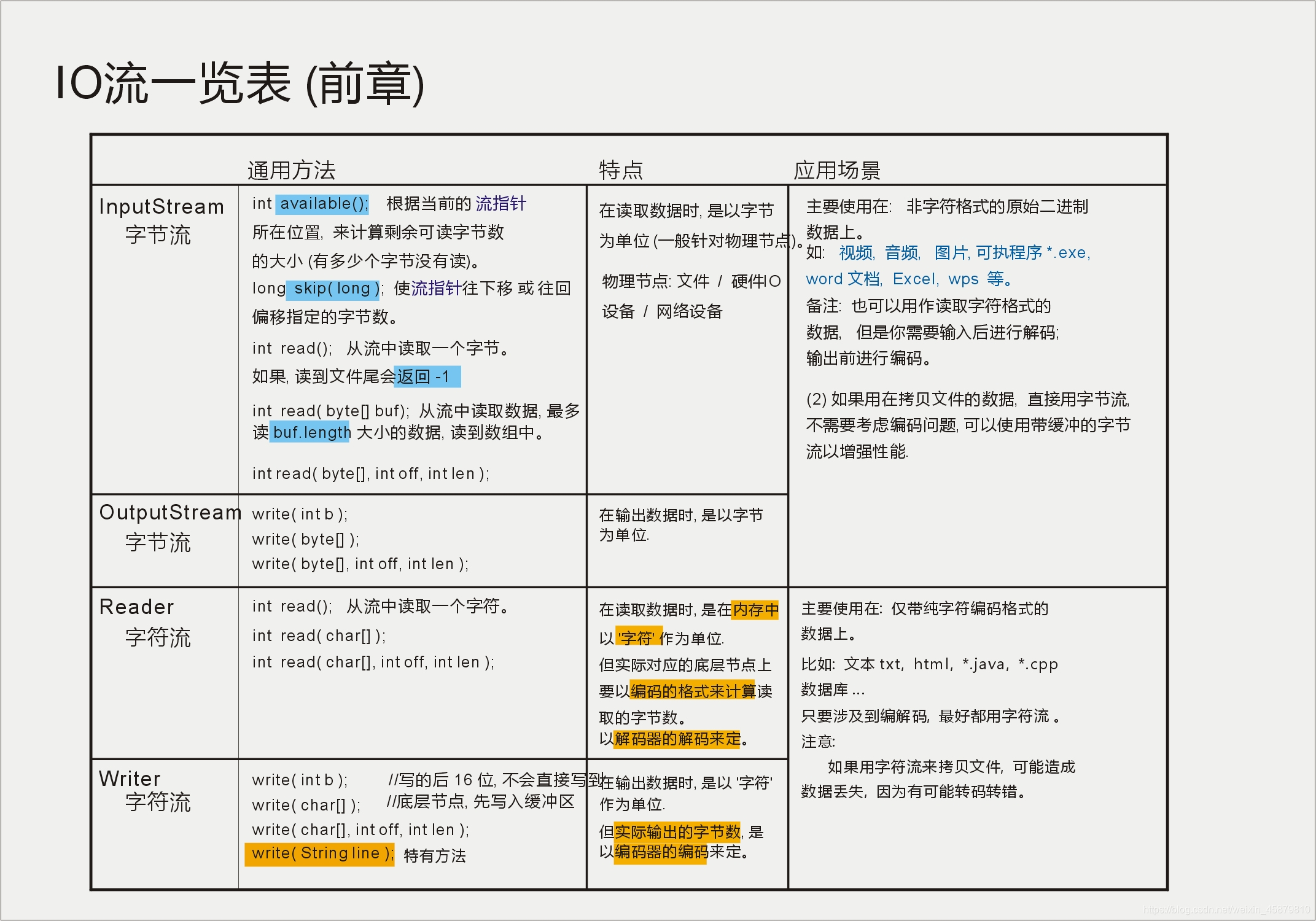Click '物理节点: 文件 / 硬件IO' text
Viewport: 1316px width, 921px height.
point(691,282)
